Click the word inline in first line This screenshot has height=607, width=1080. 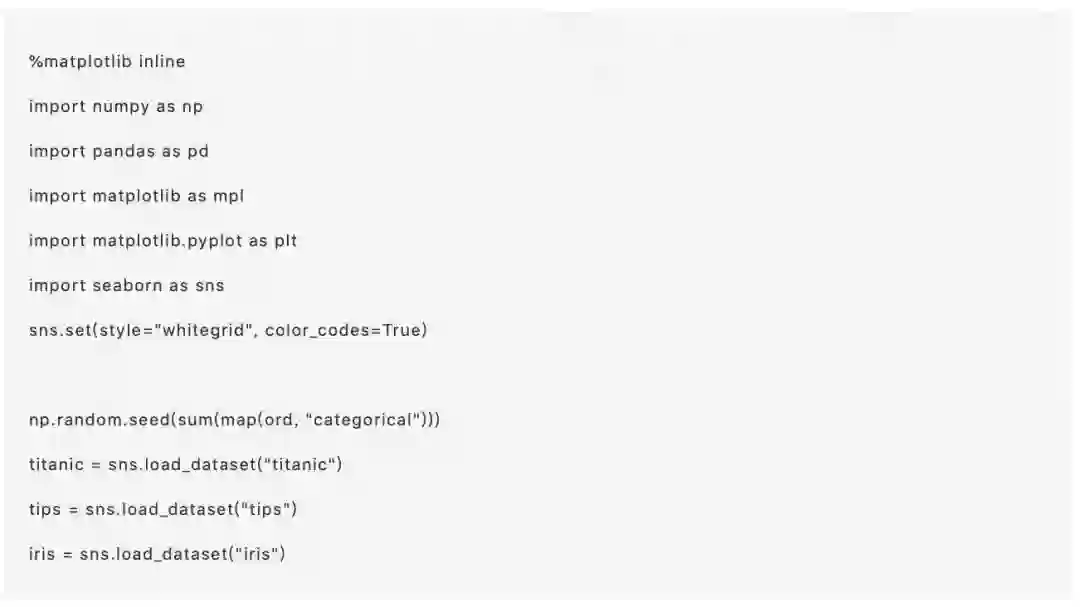162,62
